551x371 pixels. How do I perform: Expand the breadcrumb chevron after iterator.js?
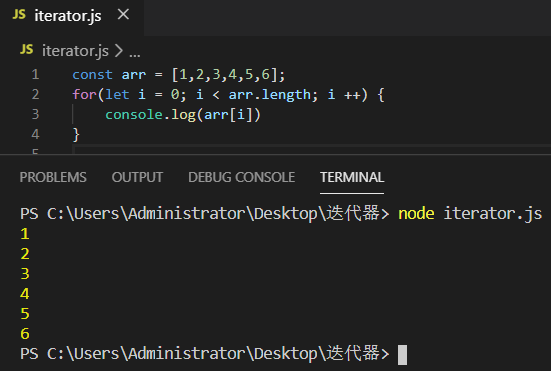119,51
